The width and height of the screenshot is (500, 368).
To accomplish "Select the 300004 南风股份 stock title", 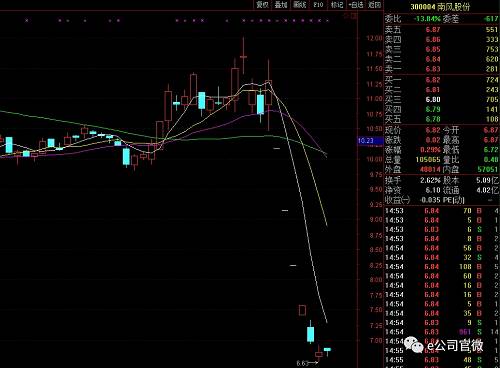I will (440, 7).
